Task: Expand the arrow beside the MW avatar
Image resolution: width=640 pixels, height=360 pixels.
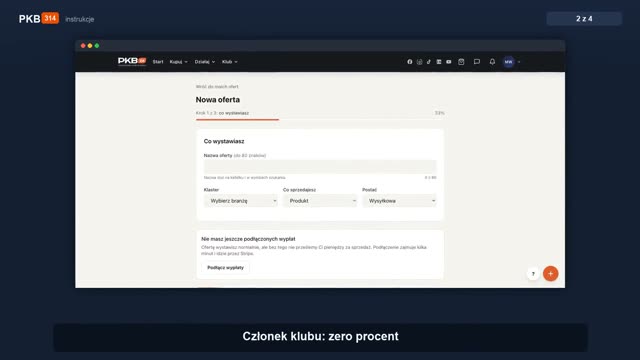Action: [x=519, y=62]
